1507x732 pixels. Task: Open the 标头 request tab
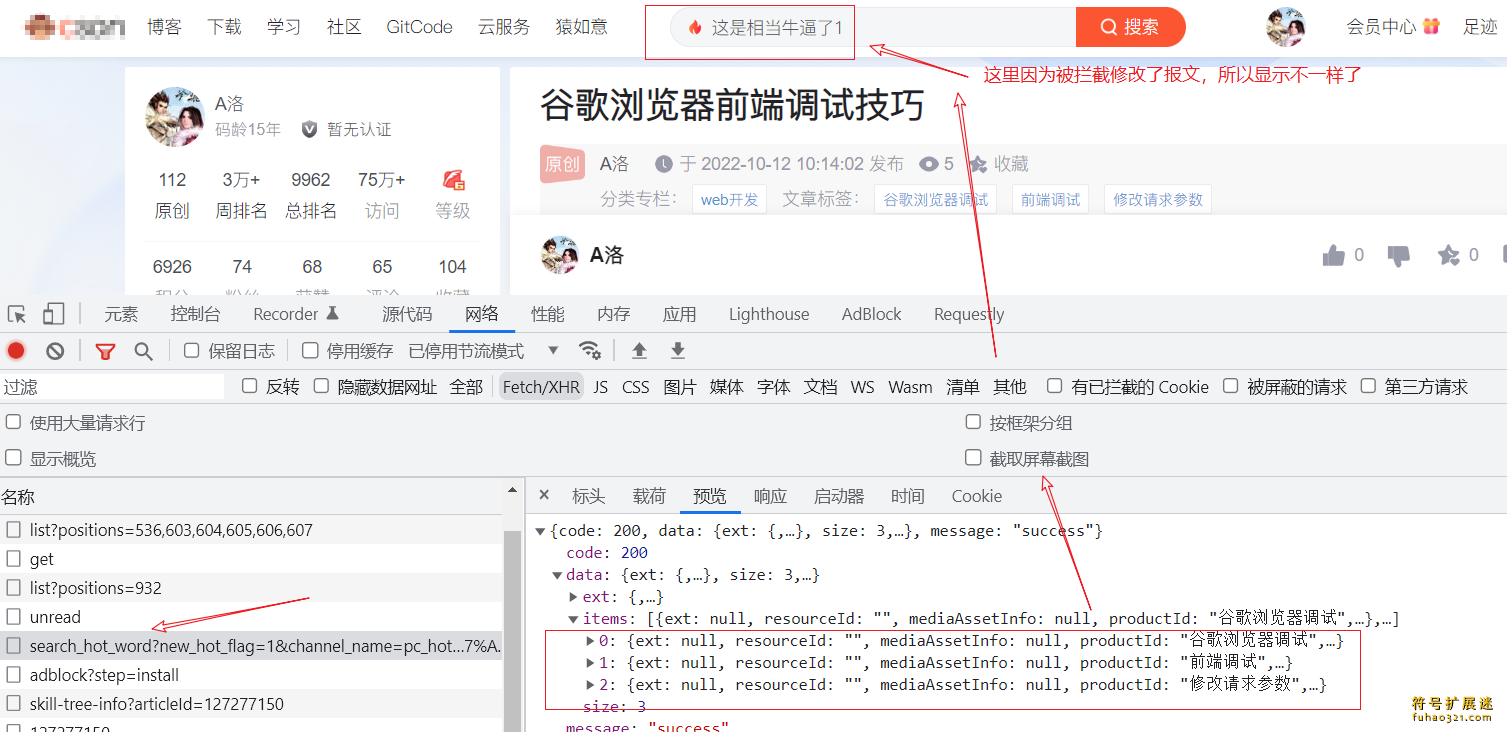tap(588, 496)
